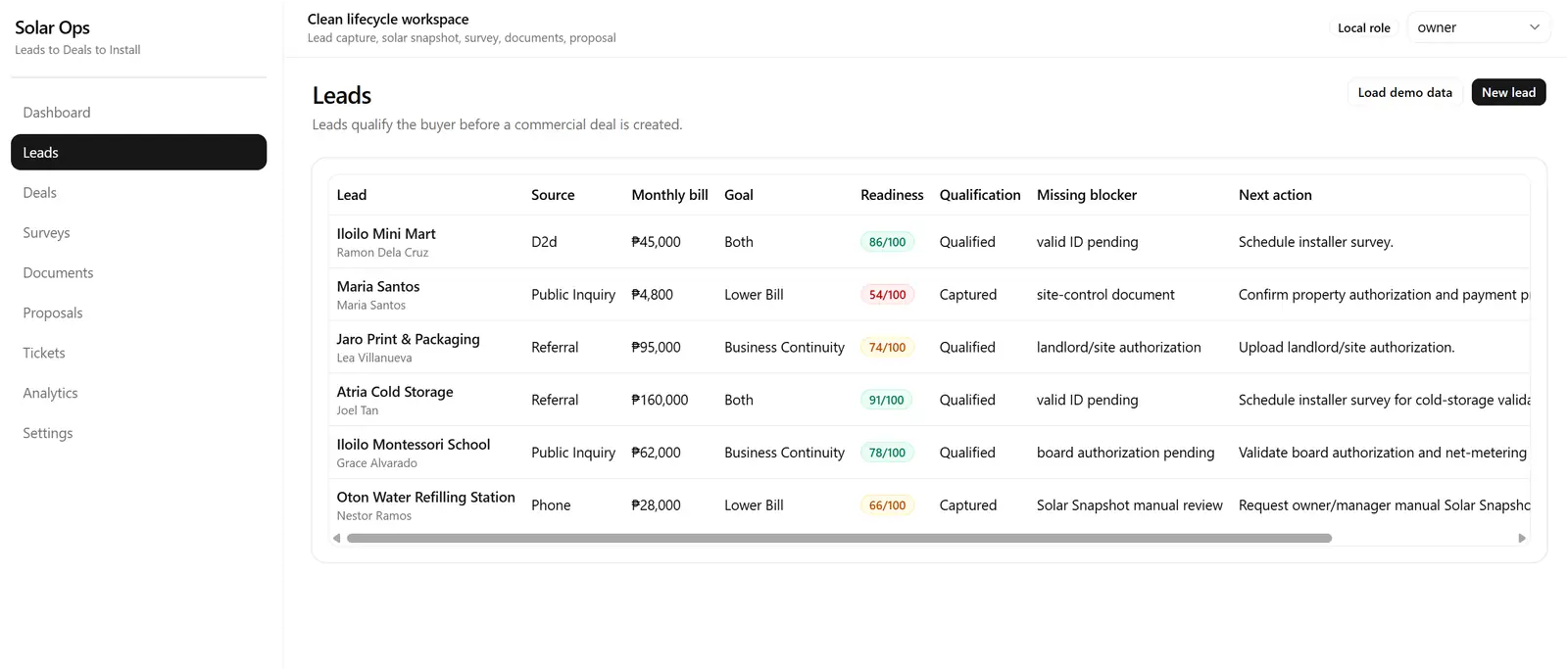Open the Atria Cold Storage lead
Screen dimensions: 1568x670
[x=395, y=392]
